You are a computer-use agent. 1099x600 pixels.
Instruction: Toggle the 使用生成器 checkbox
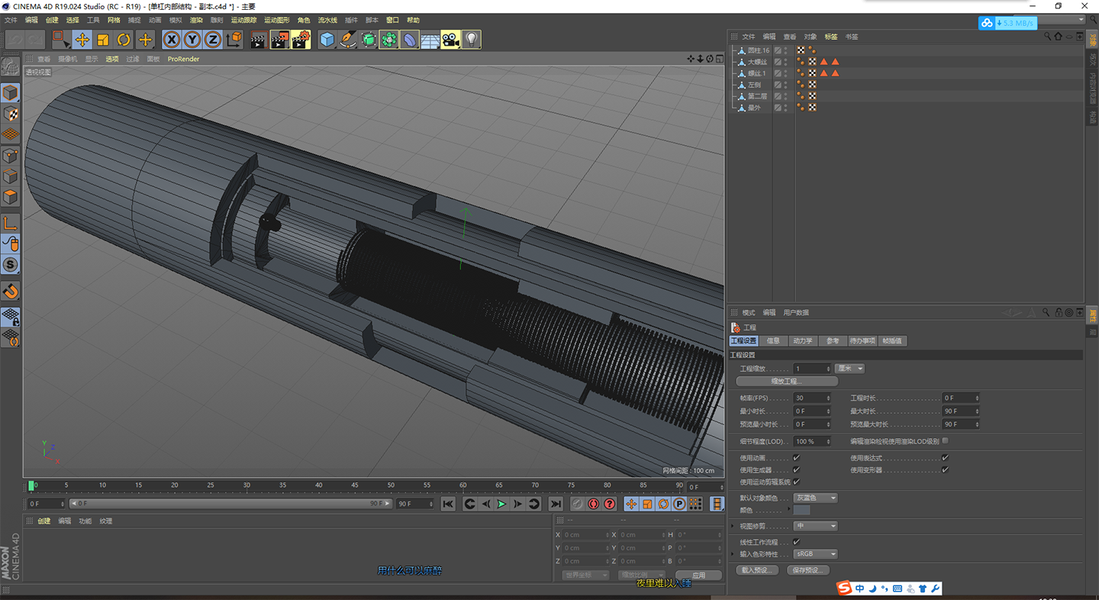(x=796, y=470)
